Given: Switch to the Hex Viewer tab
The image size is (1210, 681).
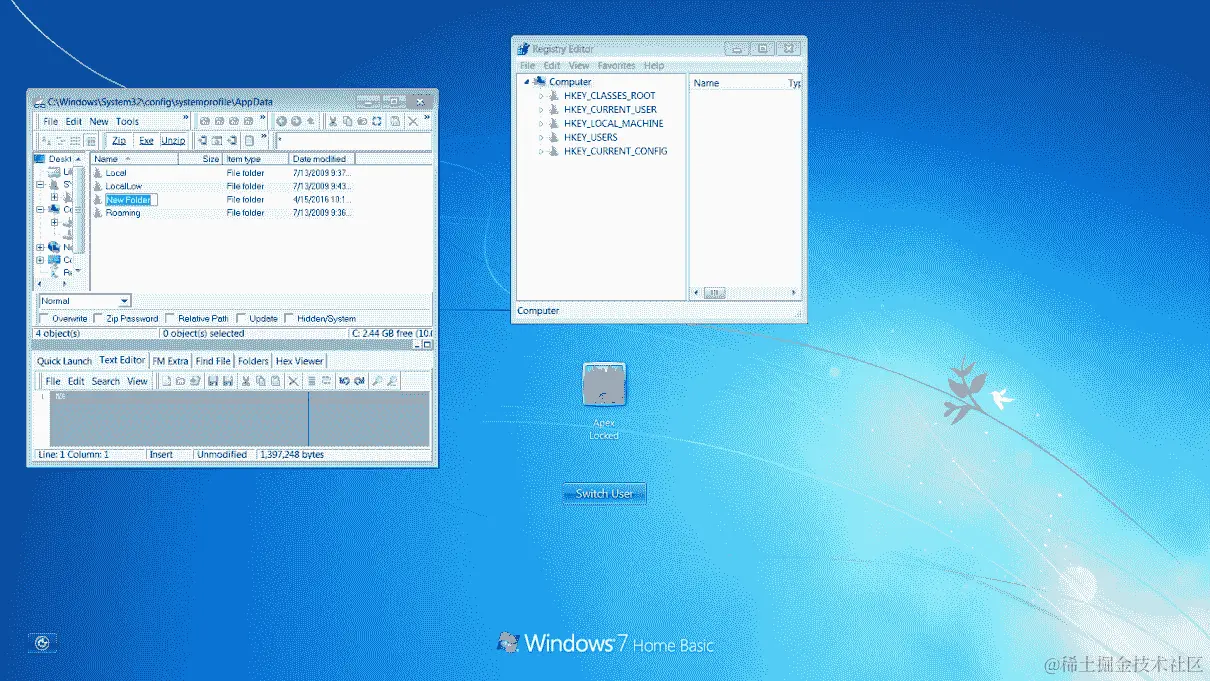Looking at the screenshot, I should pos(299,361).
